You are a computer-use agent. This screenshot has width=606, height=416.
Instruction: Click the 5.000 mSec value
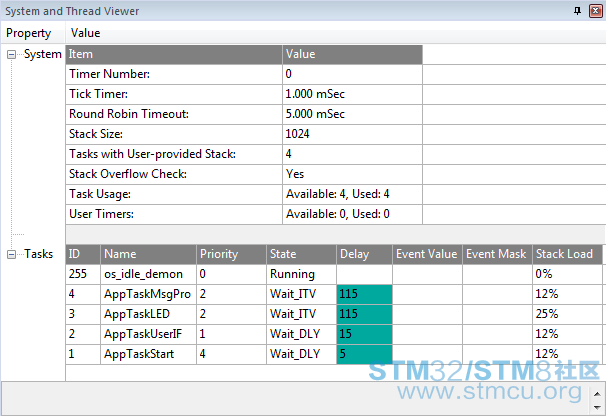[x=315, y=114]
